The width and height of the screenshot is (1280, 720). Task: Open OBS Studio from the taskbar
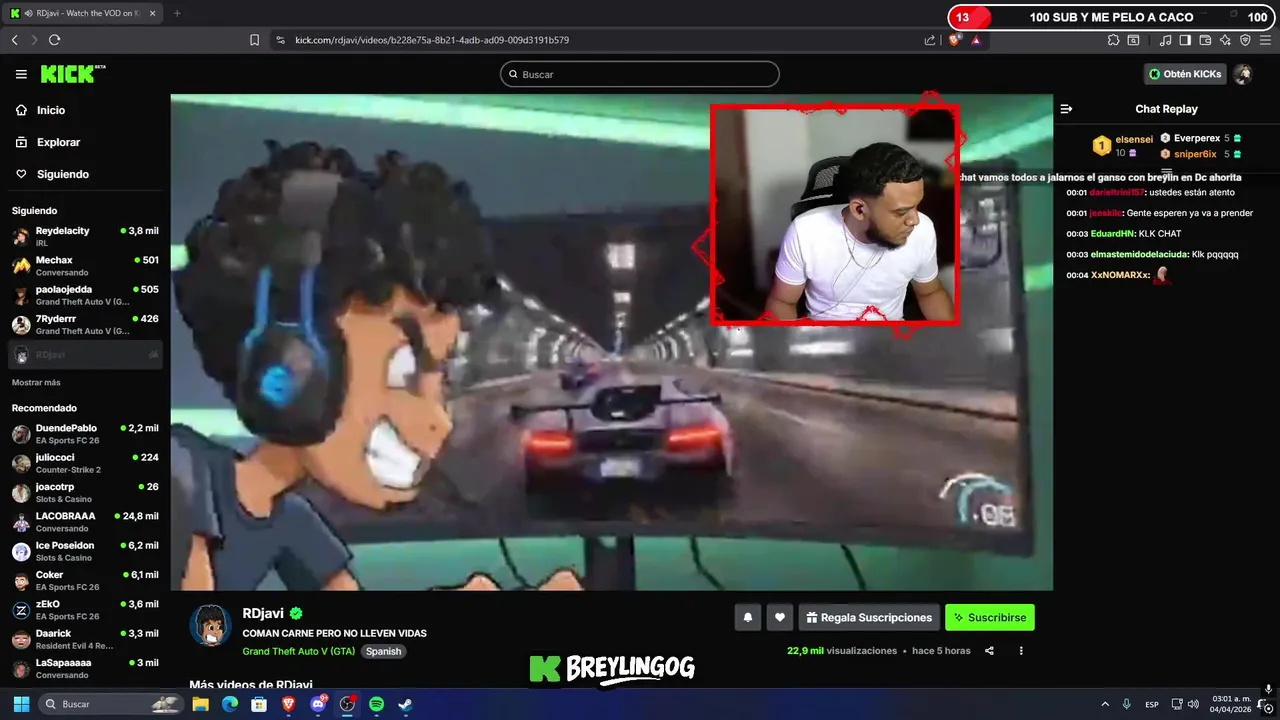click(x=347, y=704)
